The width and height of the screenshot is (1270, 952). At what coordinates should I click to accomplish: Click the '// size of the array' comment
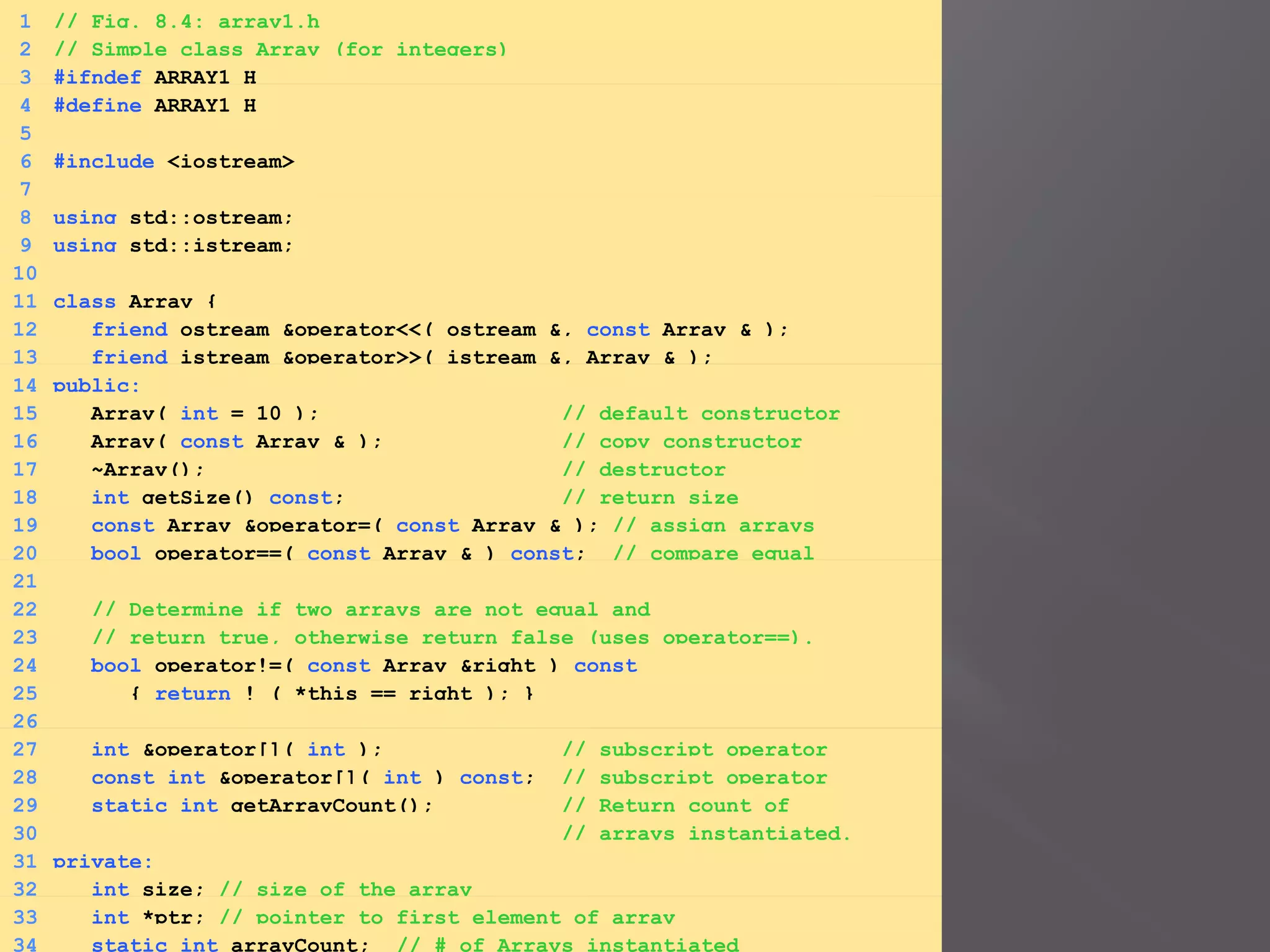tap(345, 889)
